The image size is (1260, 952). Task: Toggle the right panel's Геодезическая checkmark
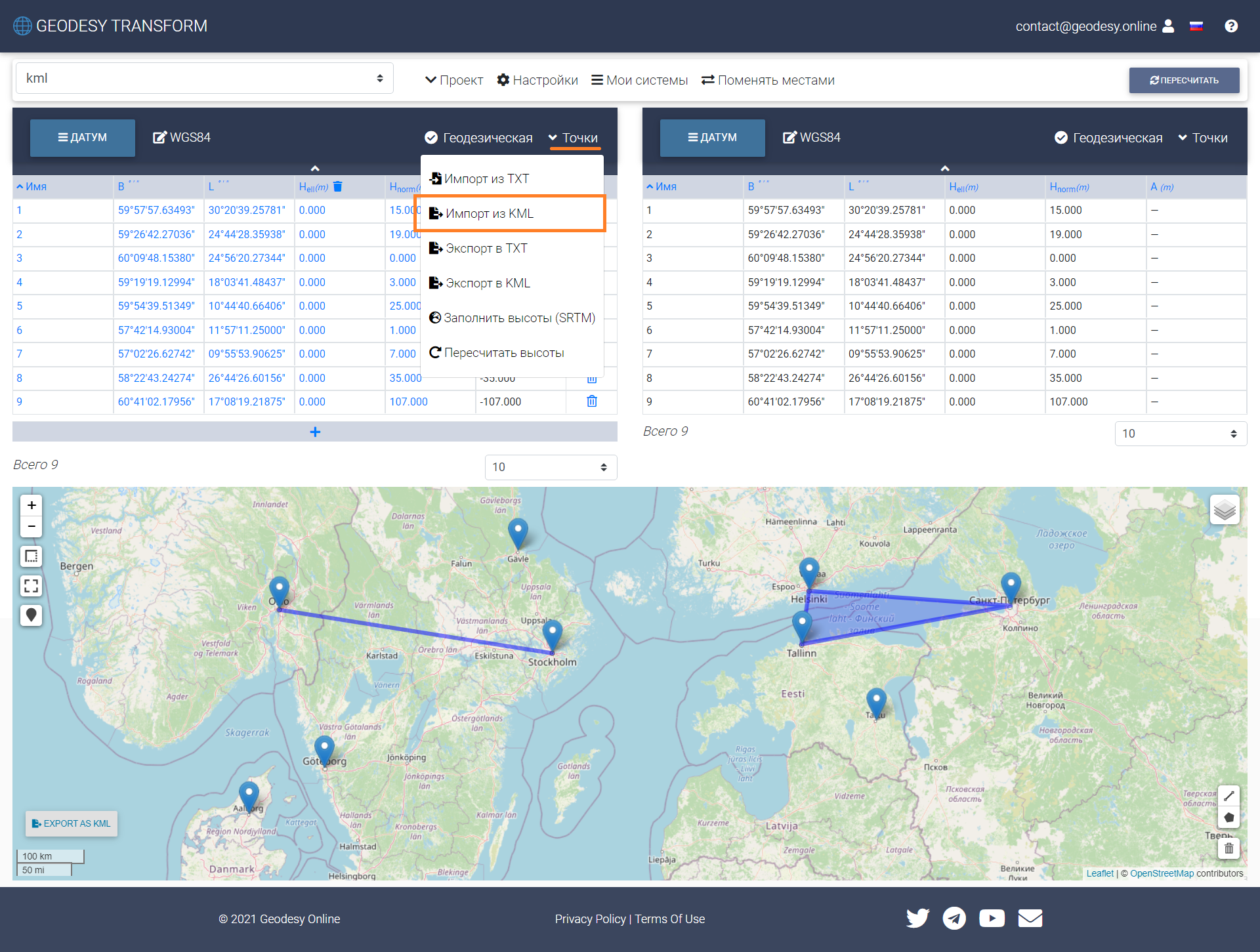[x=1060, y=138]
